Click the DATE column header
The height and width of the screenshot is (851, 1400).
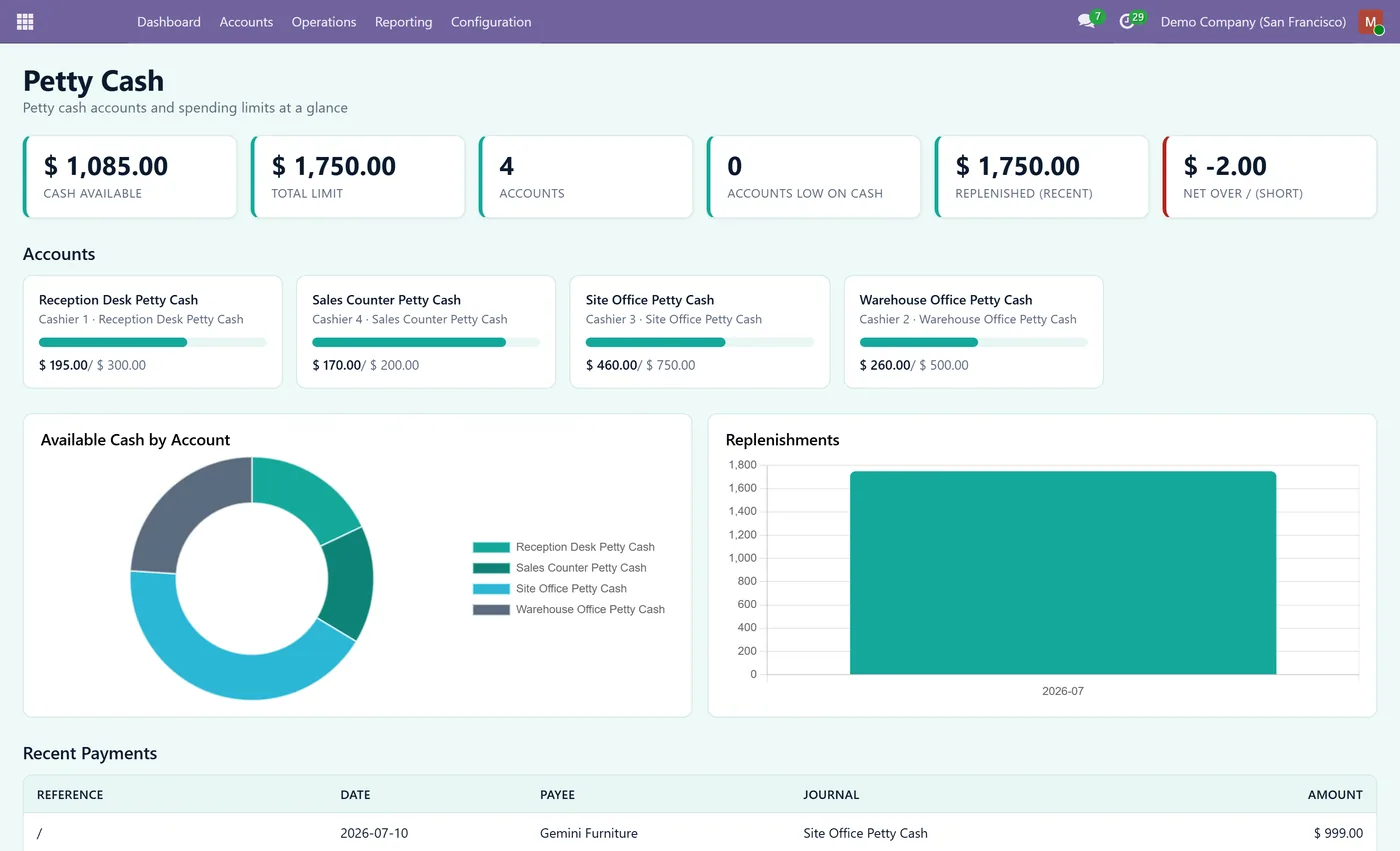(355, 795)
